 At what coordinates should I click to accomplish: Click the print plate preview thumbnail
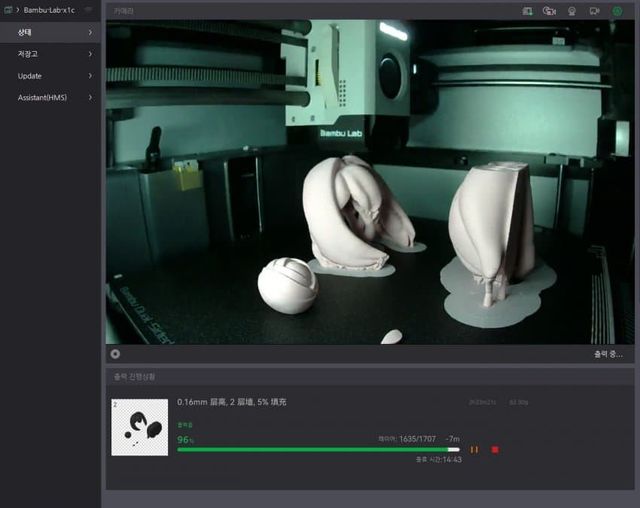(139, 427)
